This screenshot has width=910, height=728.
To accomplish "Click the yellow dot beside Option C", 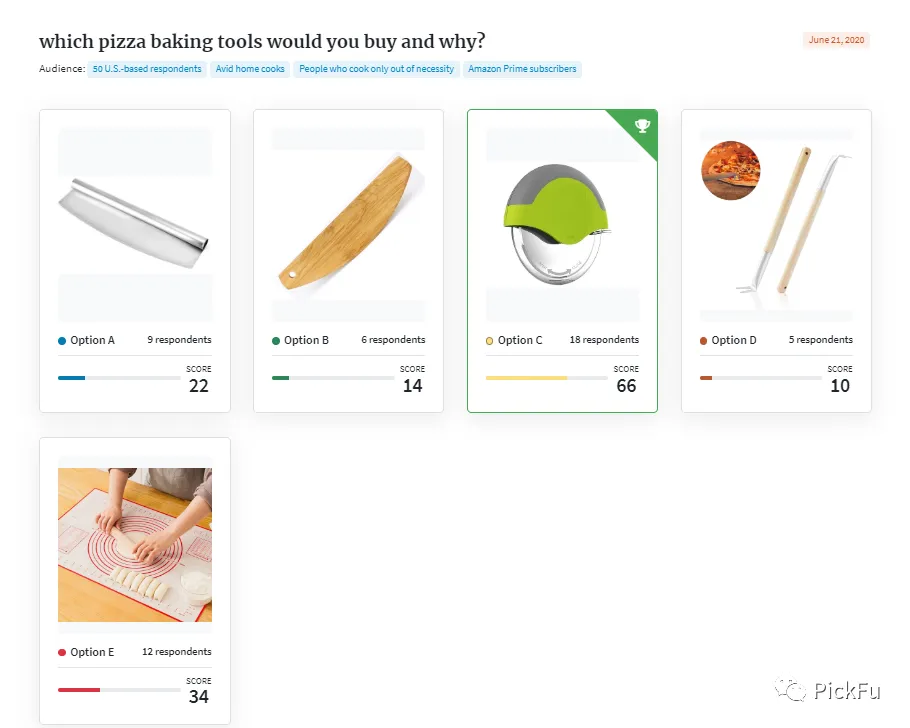I will click(490, 341).
